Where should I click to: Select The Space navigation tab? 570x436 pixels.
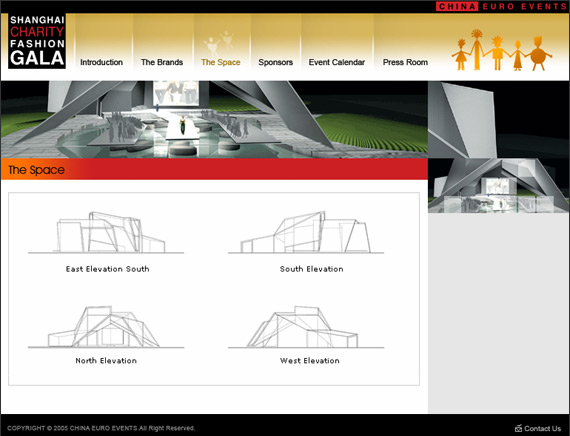tap(221, 62)
